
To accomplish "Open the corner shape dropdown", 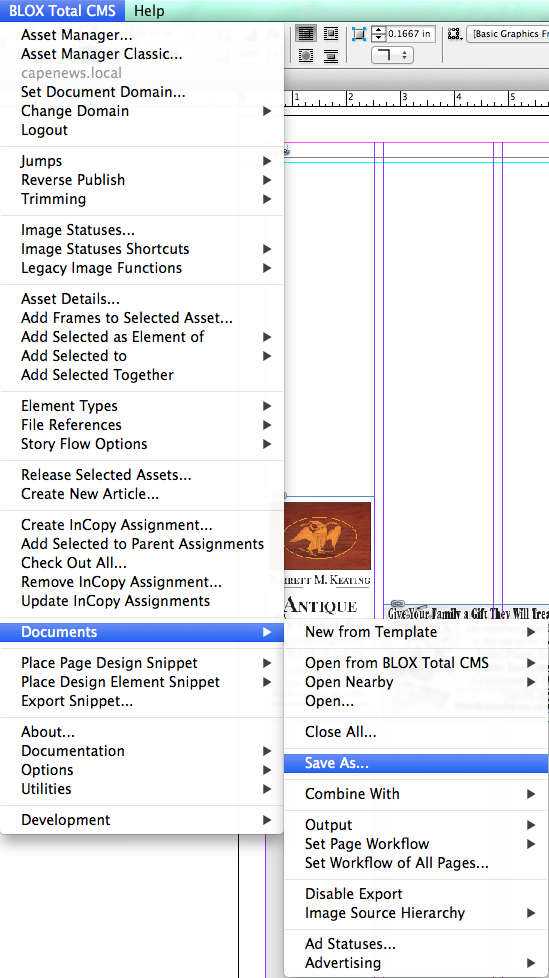I will click(392, 55).
